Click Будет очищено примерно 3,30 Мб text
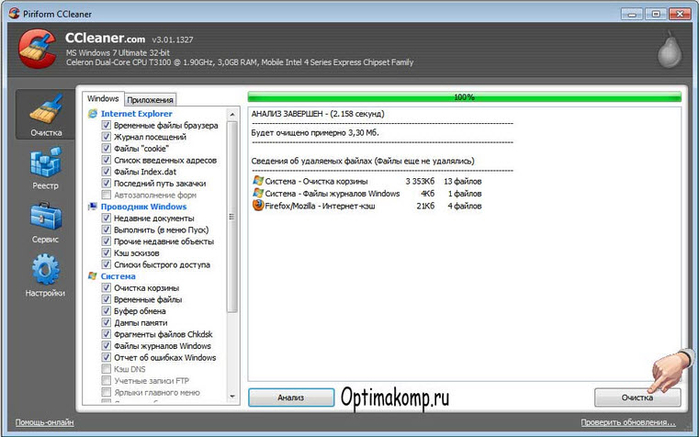 315,132
